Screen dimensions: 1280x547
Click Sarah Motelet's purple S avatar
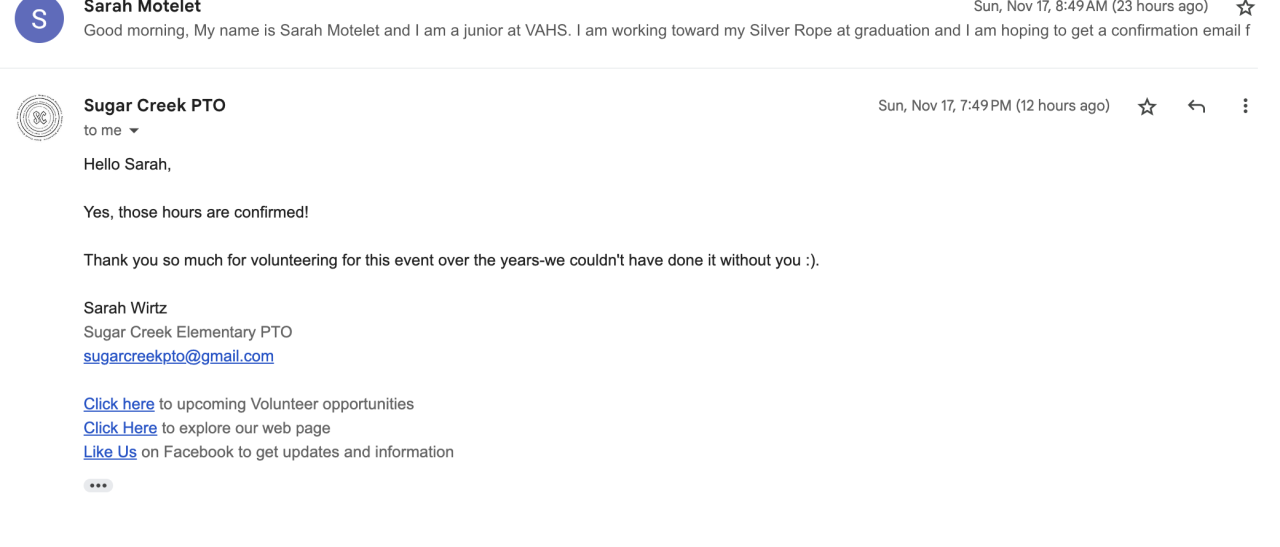[40, 20]
